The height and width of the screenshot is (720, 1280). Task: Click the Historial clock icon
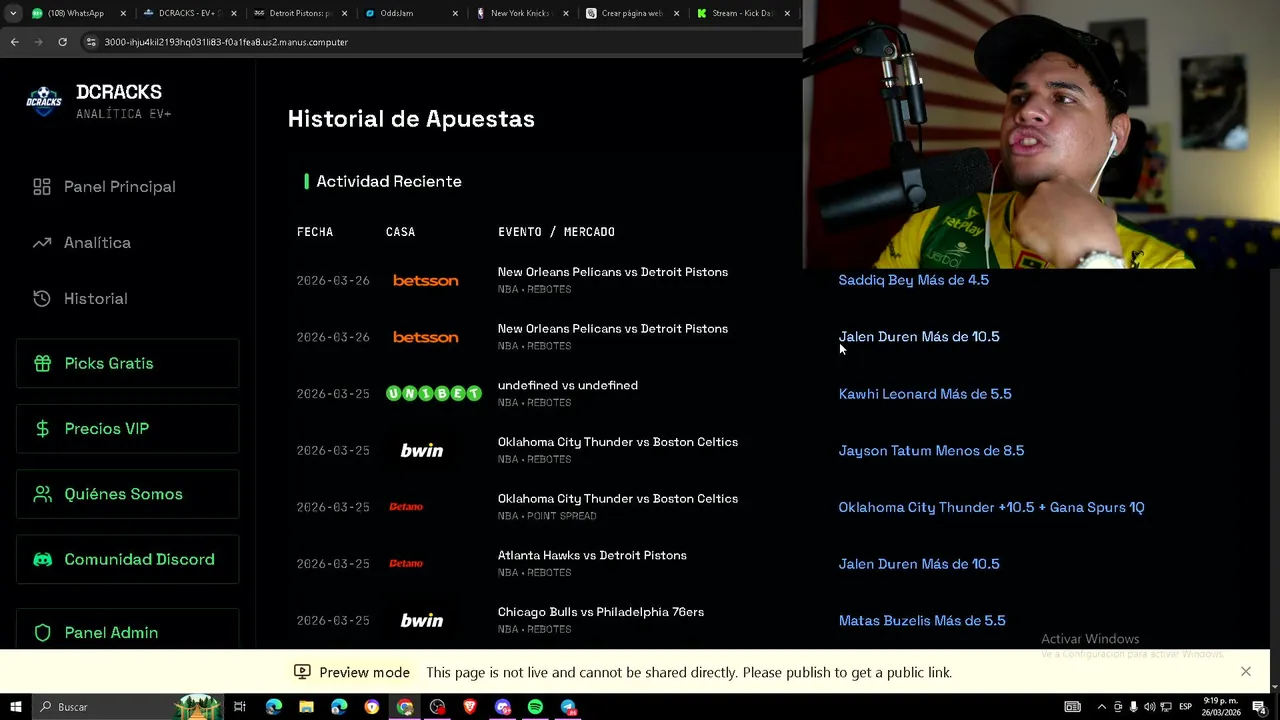[x=42, y=299]
